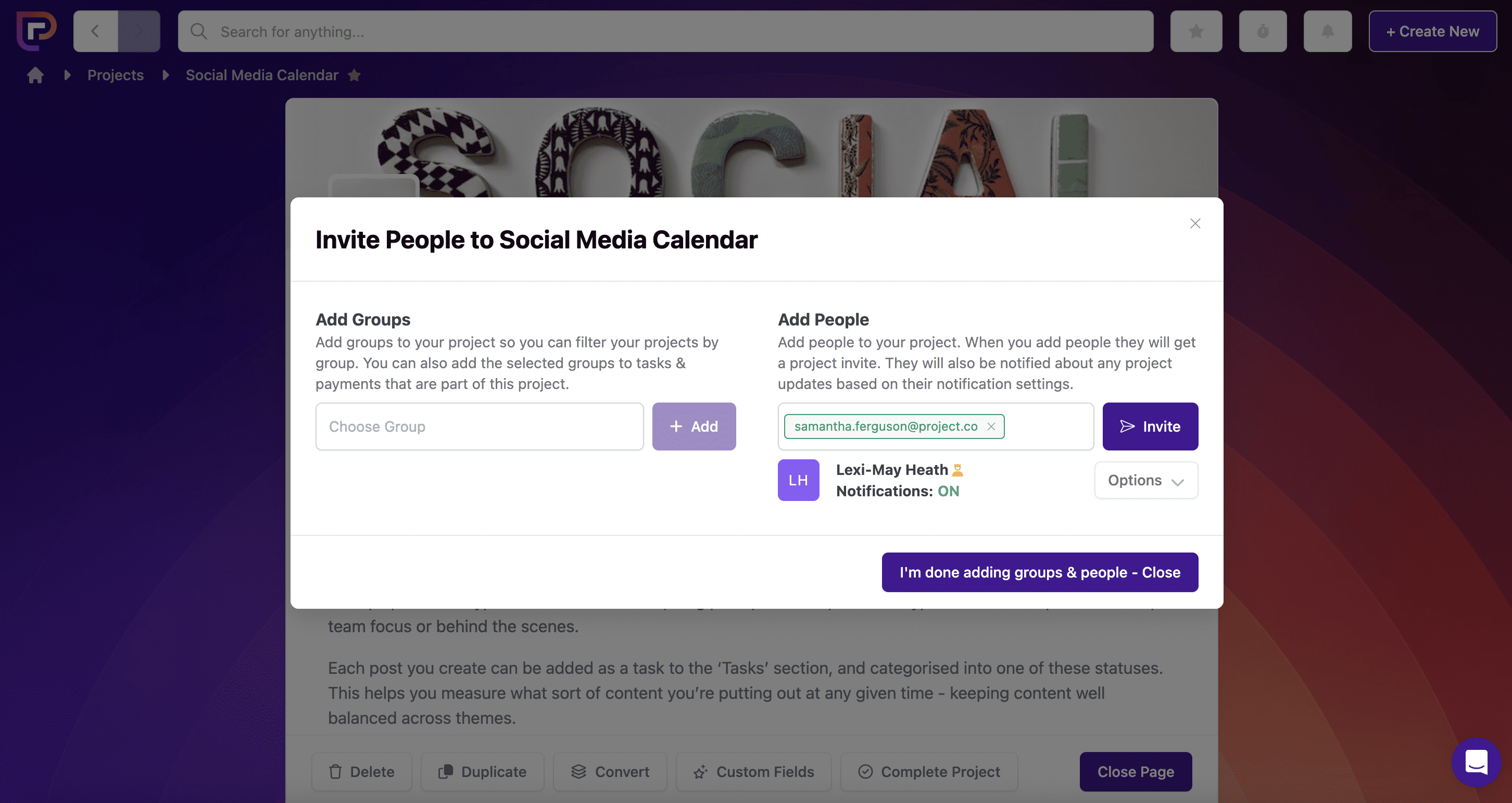Toggle favorite star beside Social Media Calendar
This screenshot has width=1512, height=803.
tap(354, 75)
